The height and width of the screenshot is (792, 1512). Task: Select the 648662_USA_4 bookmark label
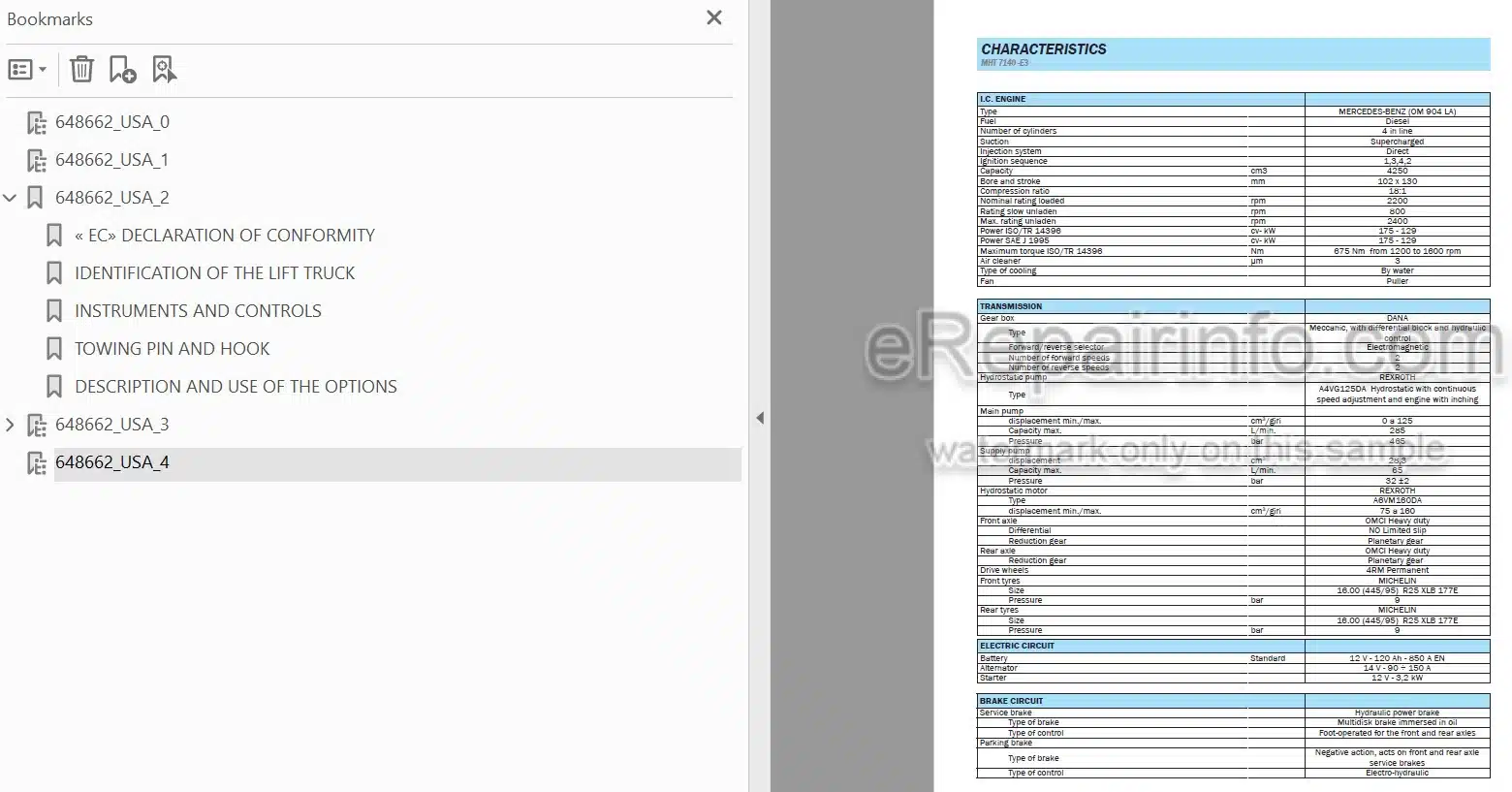112,462
